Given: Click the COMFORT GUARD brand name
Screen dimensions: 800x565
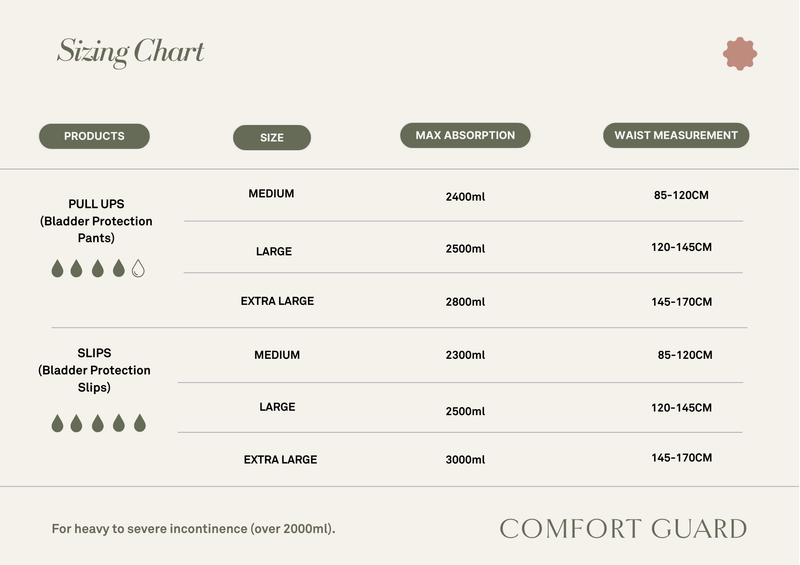Looking at the screenshot, I should click(623, 528).
